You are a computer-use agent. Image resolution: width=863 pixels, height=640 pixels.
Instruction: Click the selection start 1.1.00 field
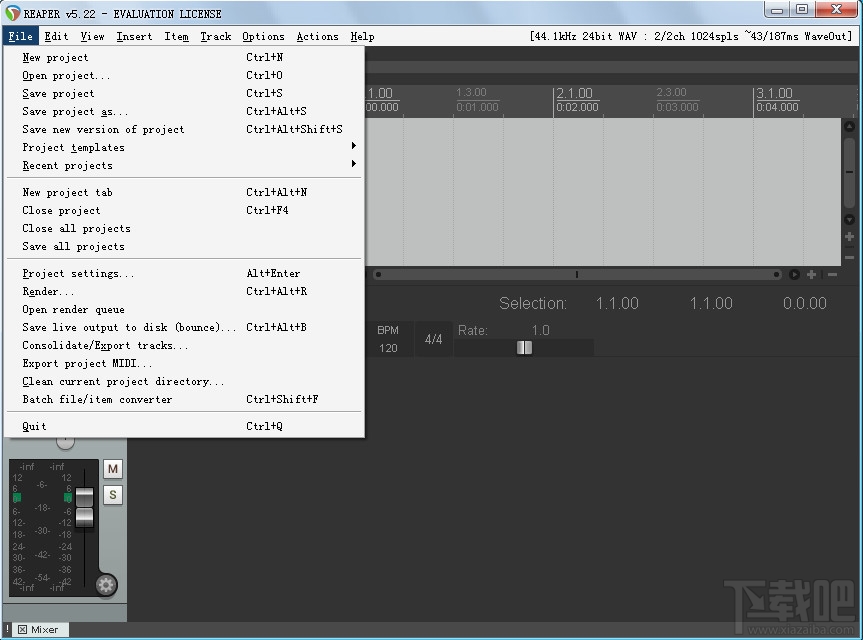click(x=617, y=303)
